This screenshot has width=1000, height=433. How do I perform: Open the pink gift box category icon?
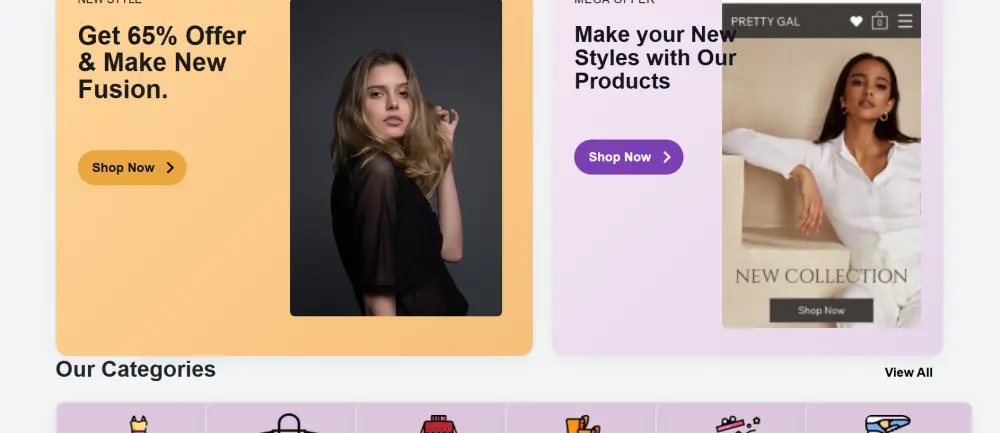(x=738, y=424)
